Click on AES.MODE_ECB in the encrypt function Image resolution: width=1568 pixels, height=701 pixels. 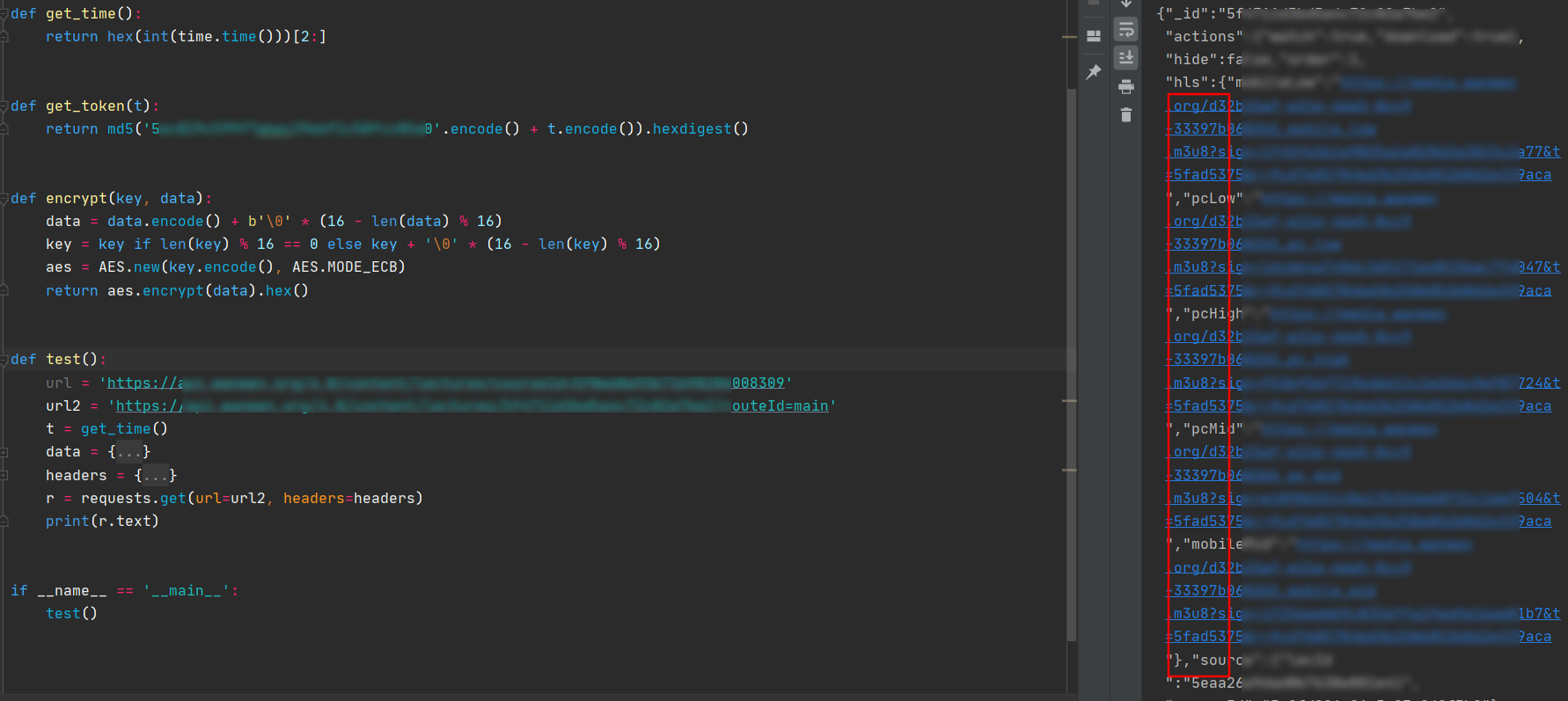tap(348, 267)
